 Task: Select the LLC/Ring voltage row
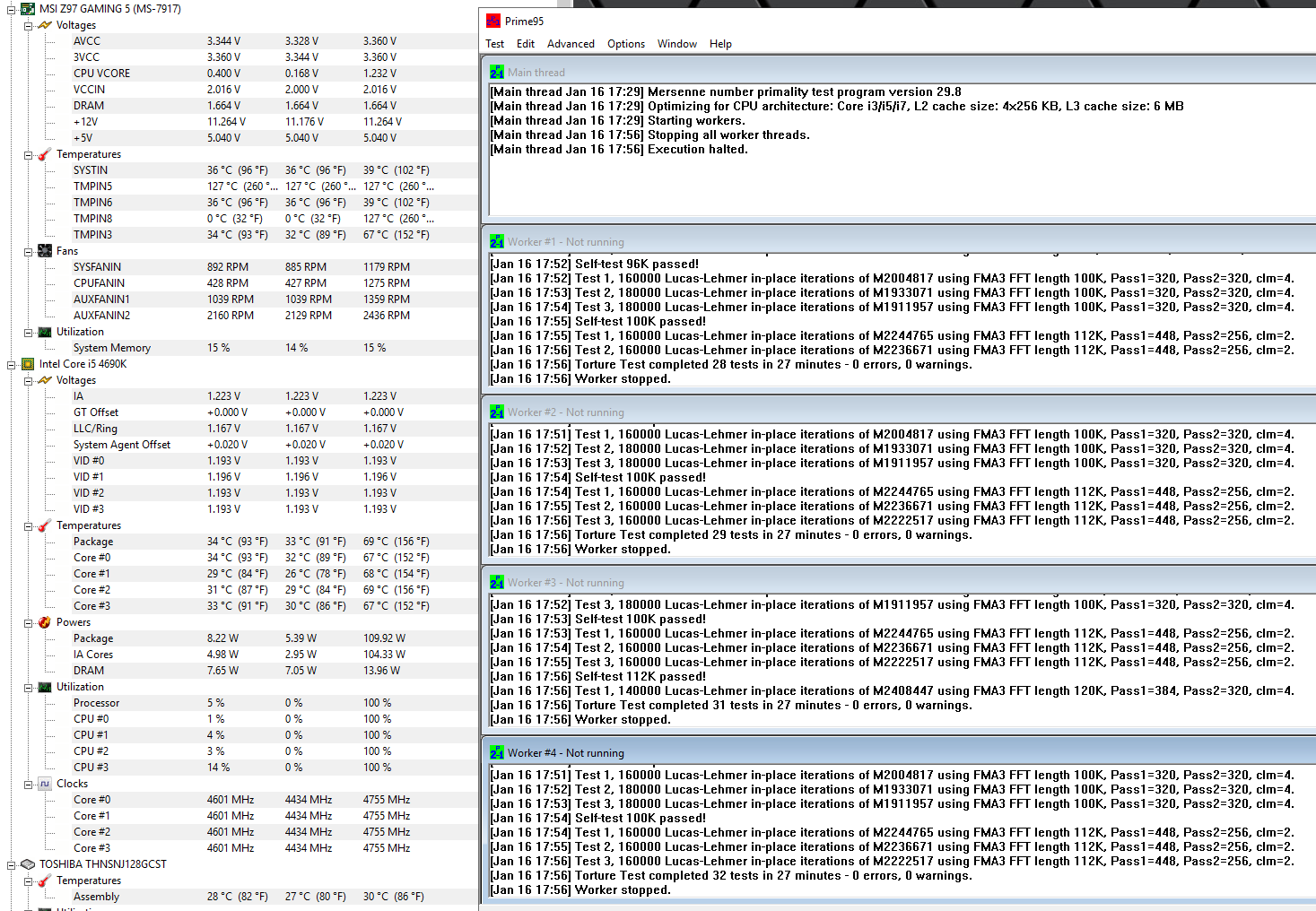(x=273, y=429)
